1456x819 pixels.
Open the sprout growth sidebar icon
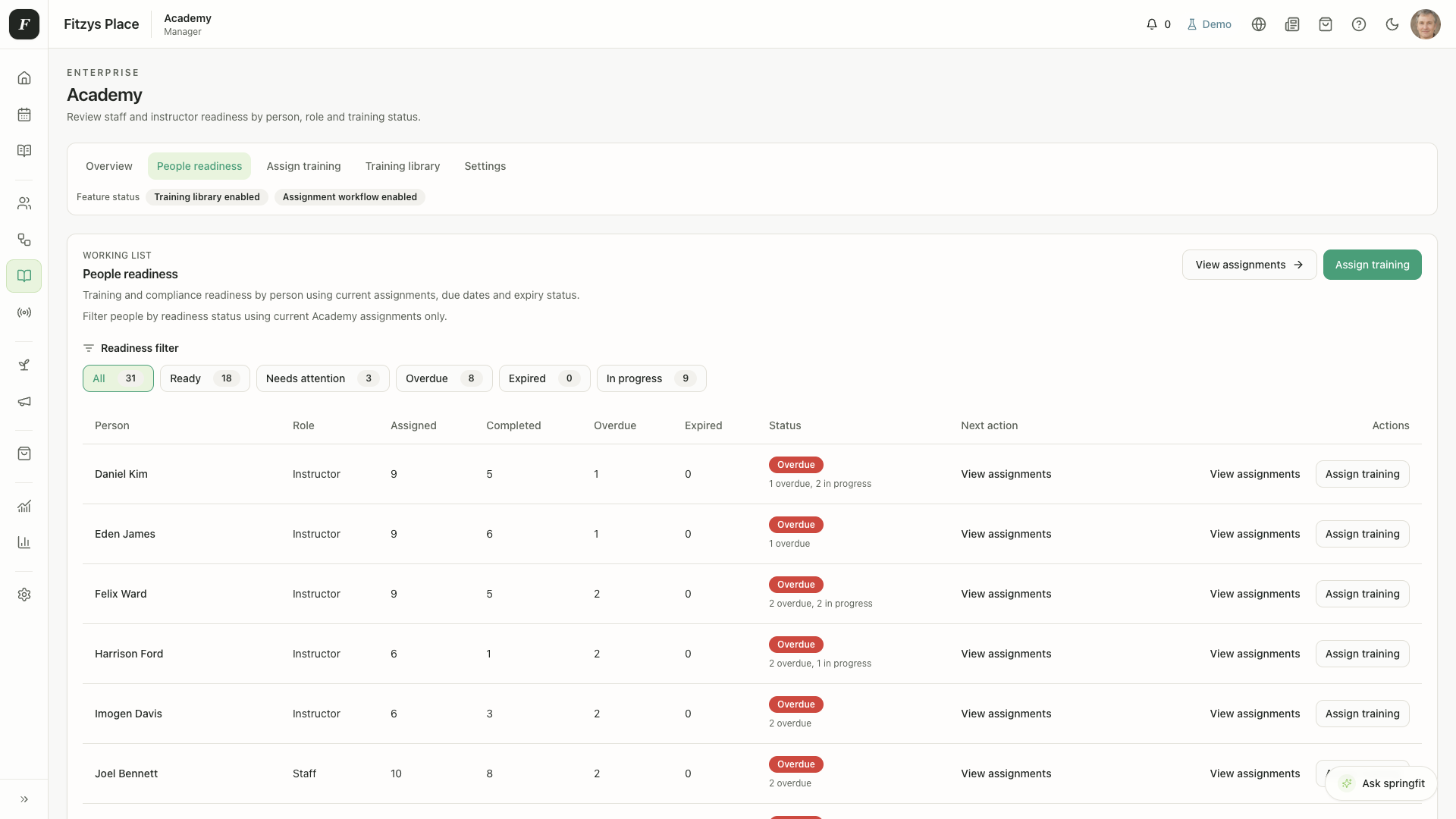(24, 365)
